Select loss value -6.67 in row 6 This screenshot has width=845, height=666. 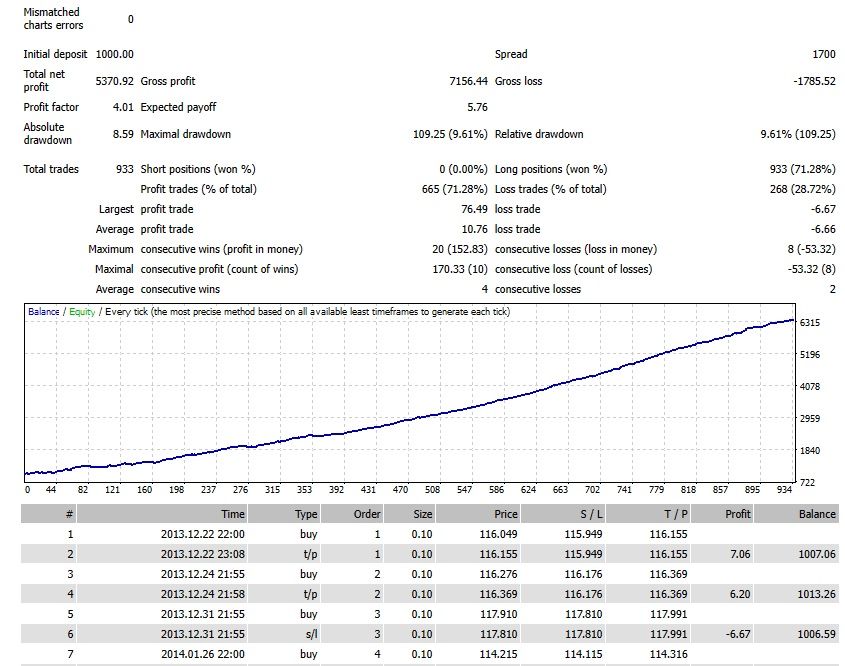(x=738, y=634)
